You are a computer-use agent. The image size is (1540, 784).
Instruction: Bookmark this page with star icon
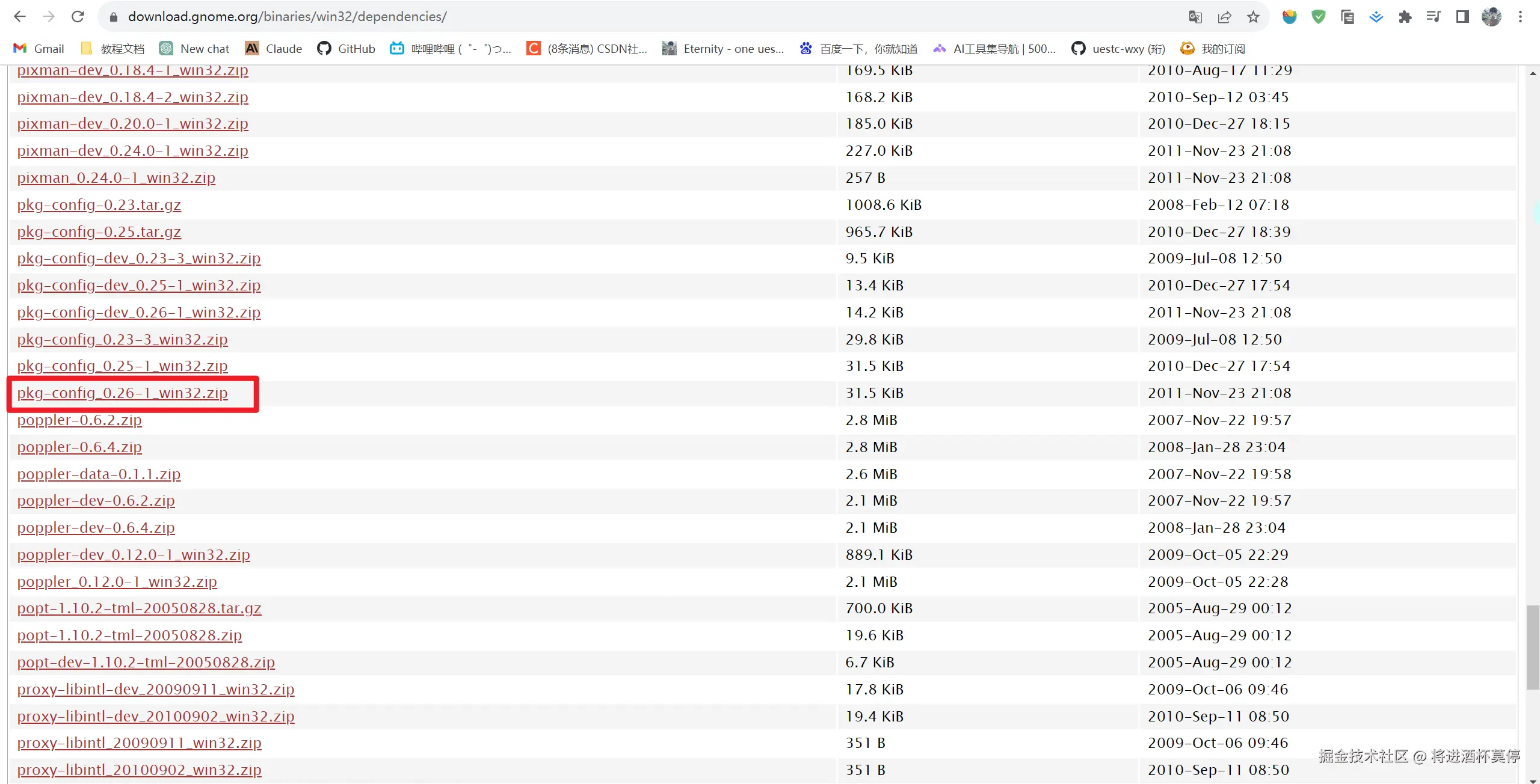[x=1253, y=17]
